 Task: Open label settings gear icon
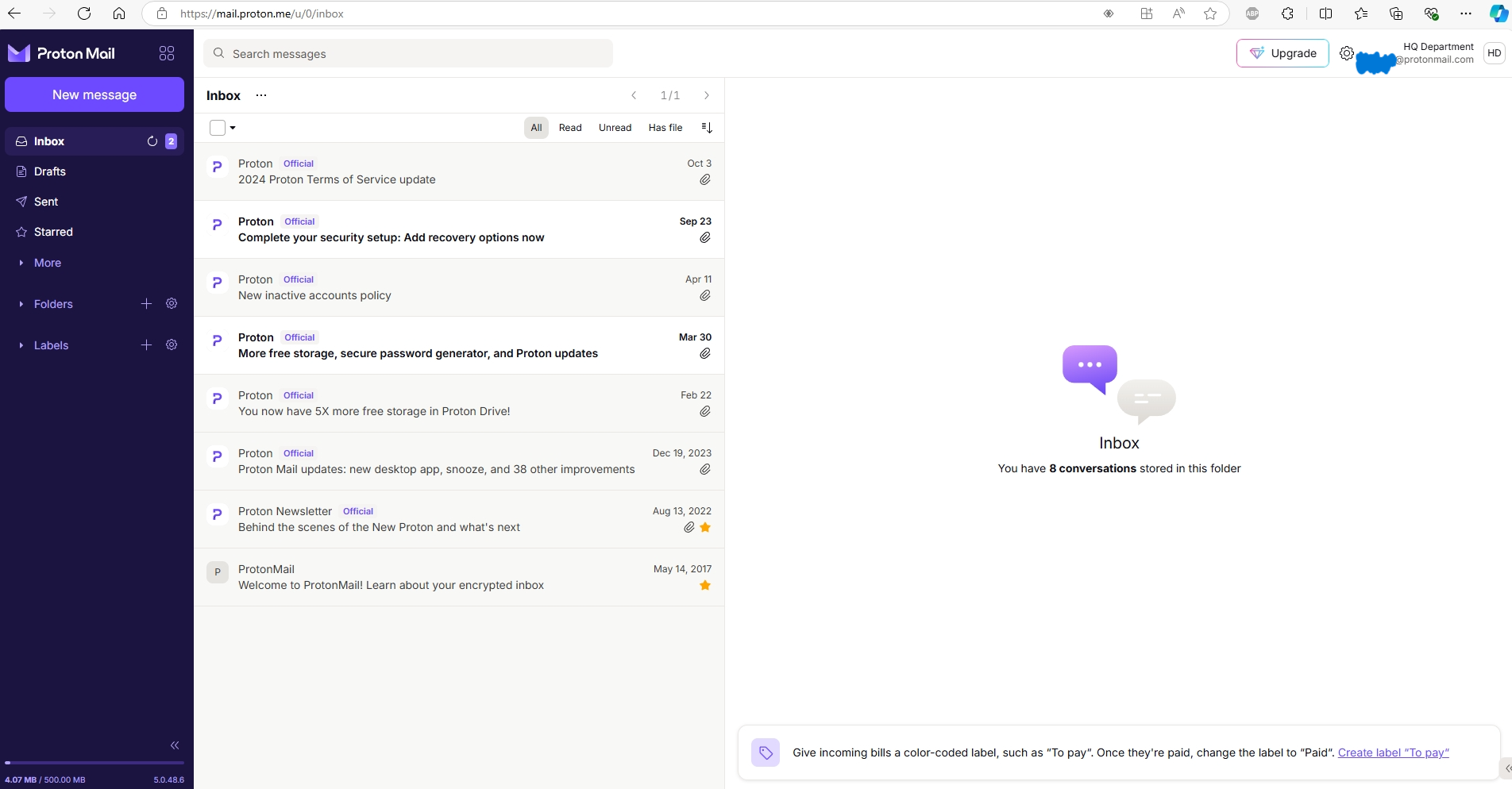click(172, 345)
